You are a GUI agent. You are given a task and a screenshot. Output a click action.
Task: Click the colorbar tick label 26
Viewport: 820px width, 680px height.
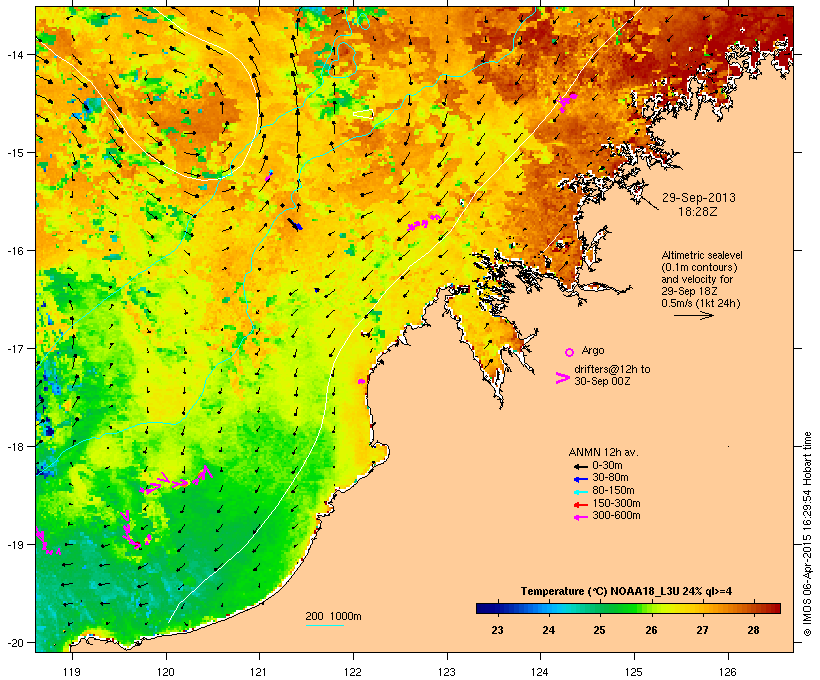click(x=651, y=630)
